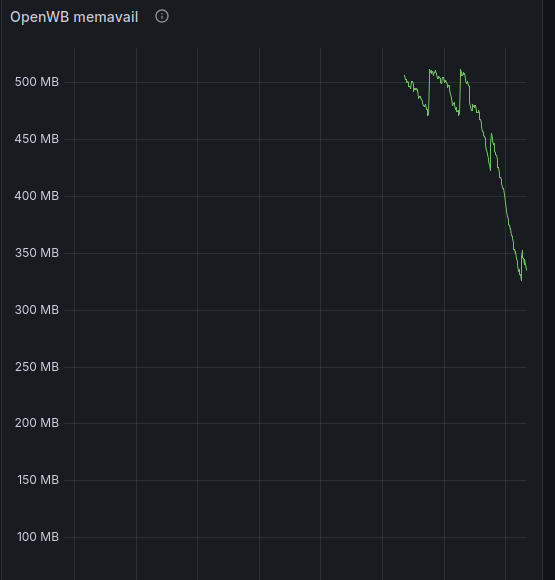Click the 100 MB y-axis label
This screenshot has width=555, height=580.
(38, 537)
